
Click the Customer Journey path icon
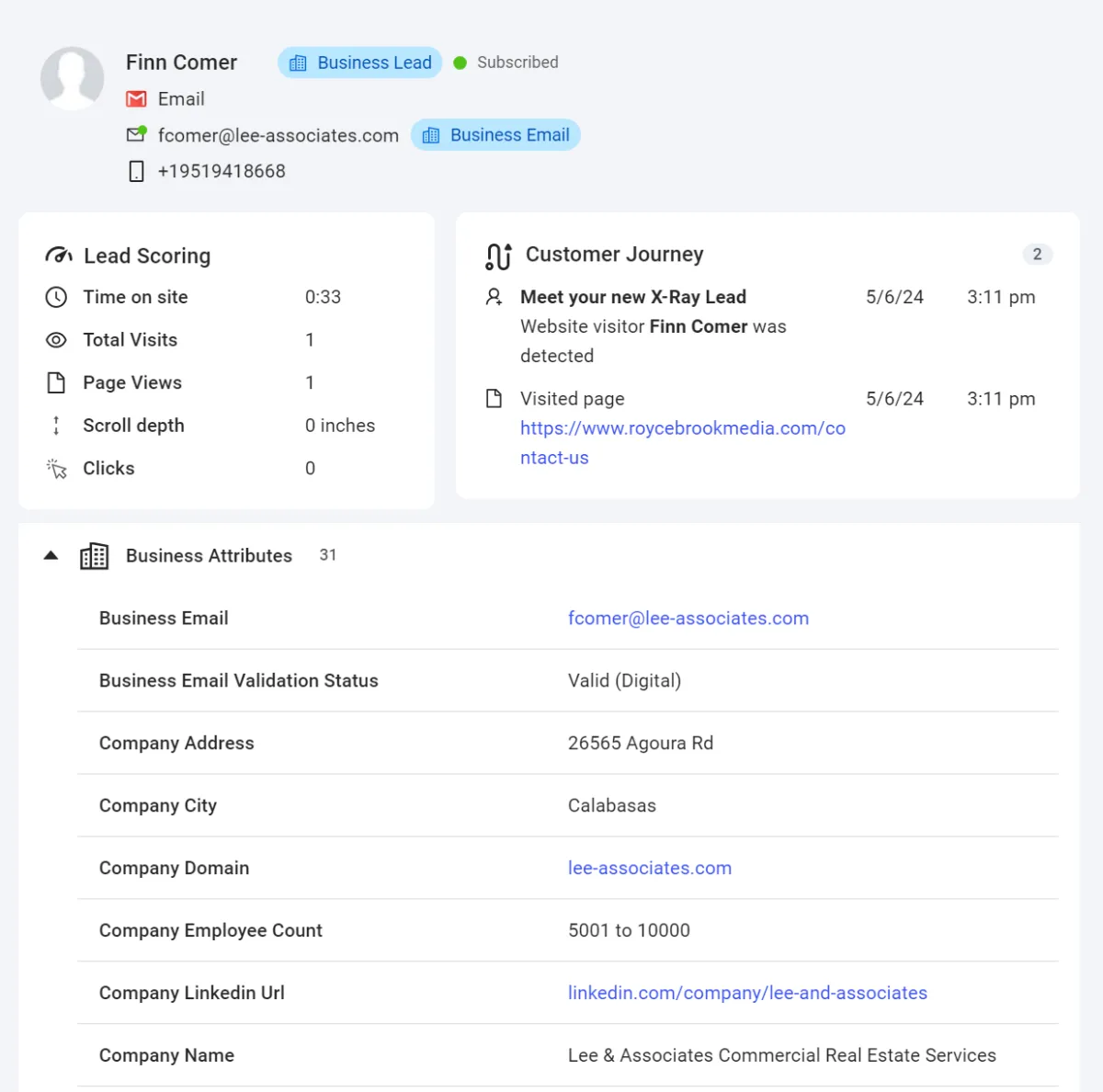tap(498, 256)
